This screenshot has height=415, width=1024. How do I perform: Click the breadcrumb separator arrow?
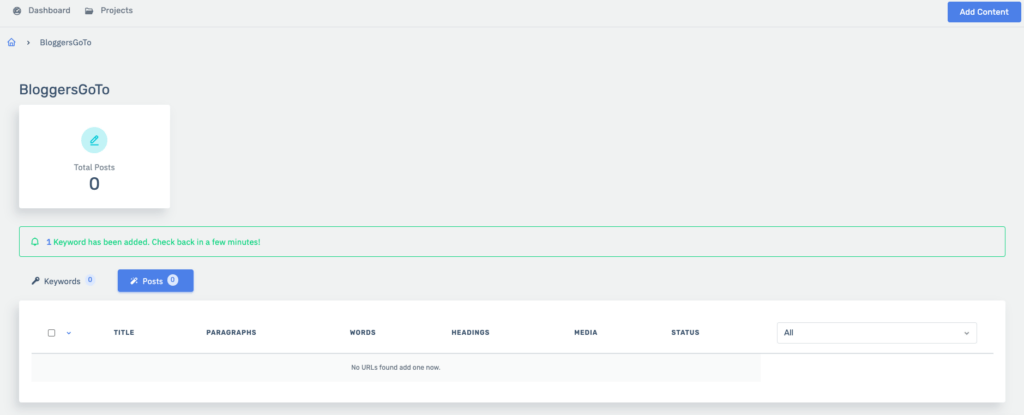[28, 42]
